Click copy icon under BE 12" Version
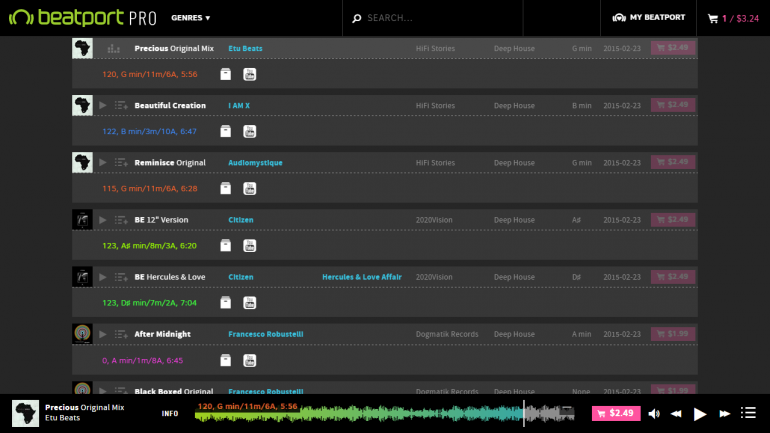Viewport: 770px width, 433px height. pyautogui.click(x=225, y=245)
